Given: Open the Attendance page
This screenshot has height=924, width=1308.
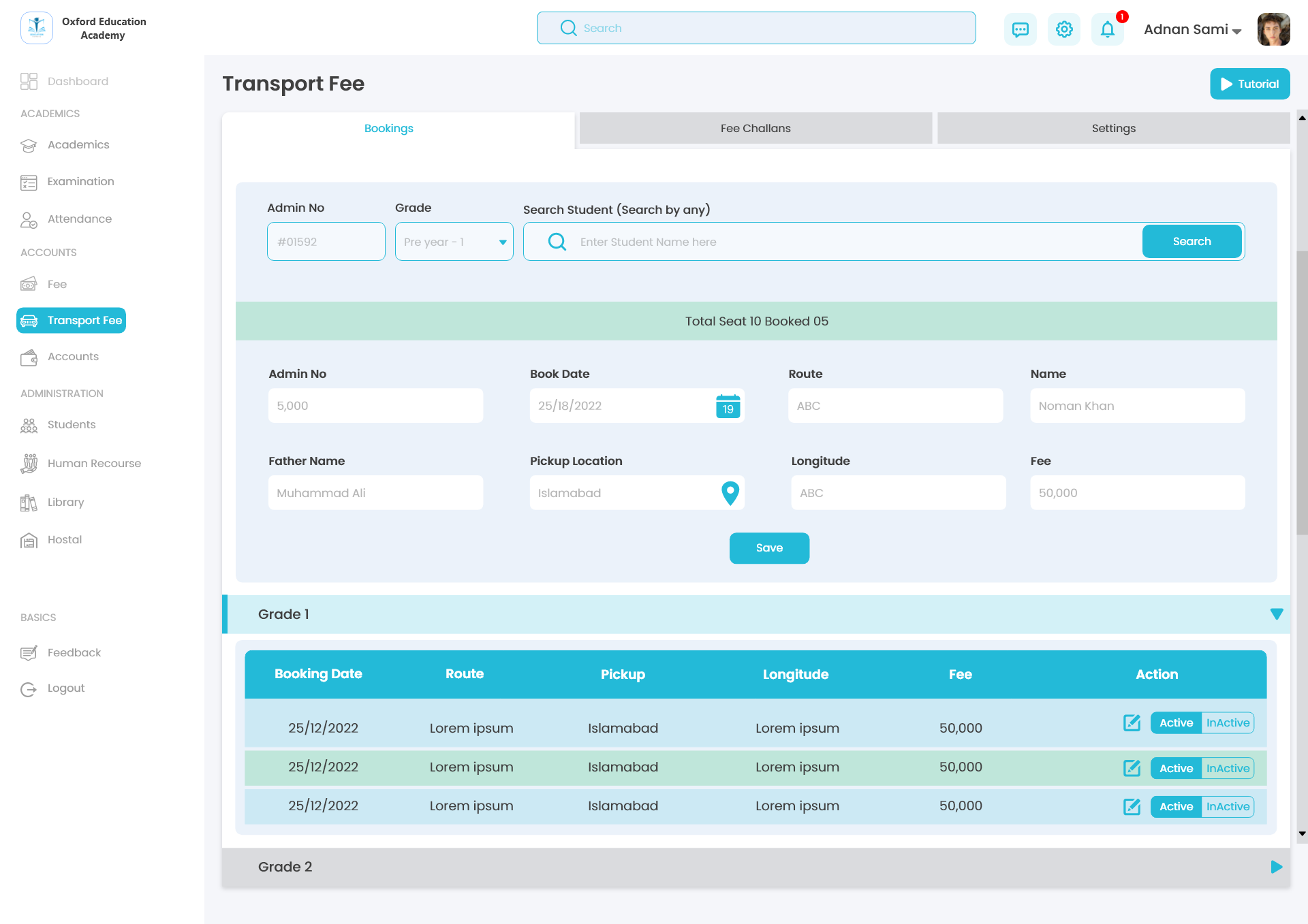Looking at the screenshot, I should 80,219.
